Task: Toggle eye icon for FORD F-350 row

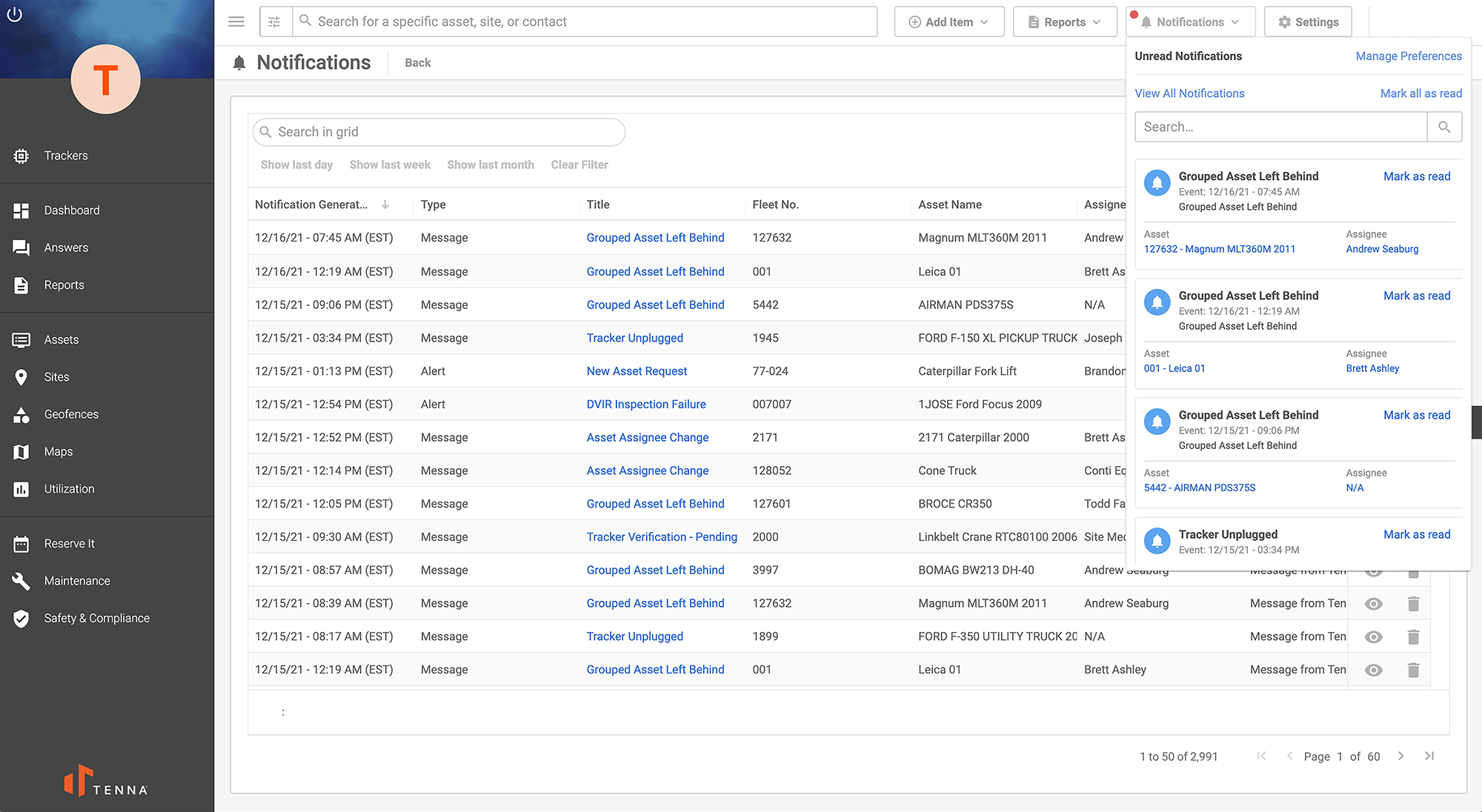Action: 1374,636
